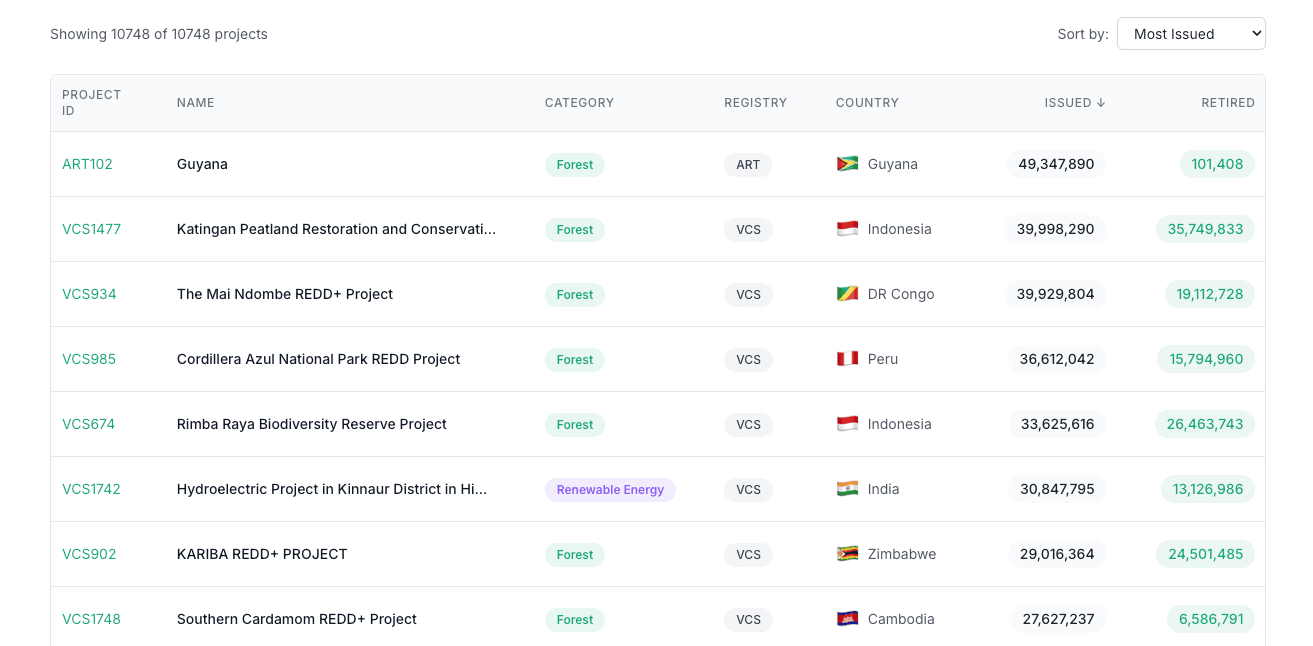Select the Forest category badge on Guyana row
Image resolution: width=1313 pixels, height=646 pixels.
pyautogui.click(x=575, y=164)
